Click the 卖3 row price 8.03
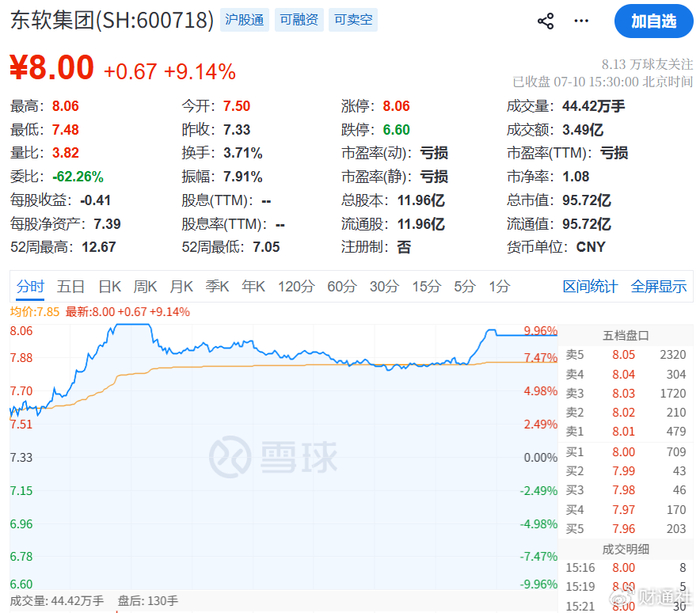The height and width of the screenshot is (613, 700). coord(623,393)
